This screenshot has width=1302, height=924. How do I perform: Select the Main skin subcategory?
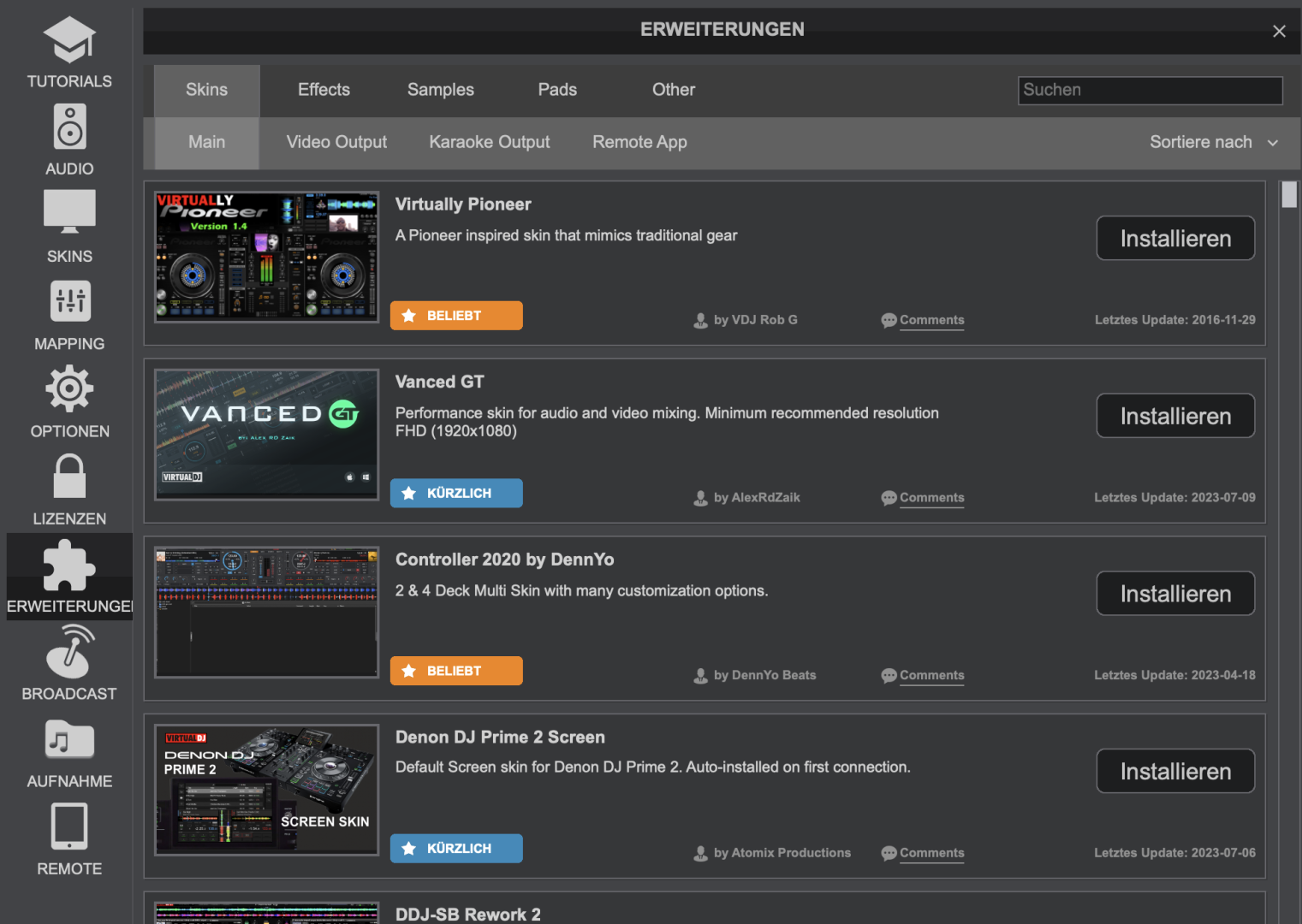click(x=206, y=142)
